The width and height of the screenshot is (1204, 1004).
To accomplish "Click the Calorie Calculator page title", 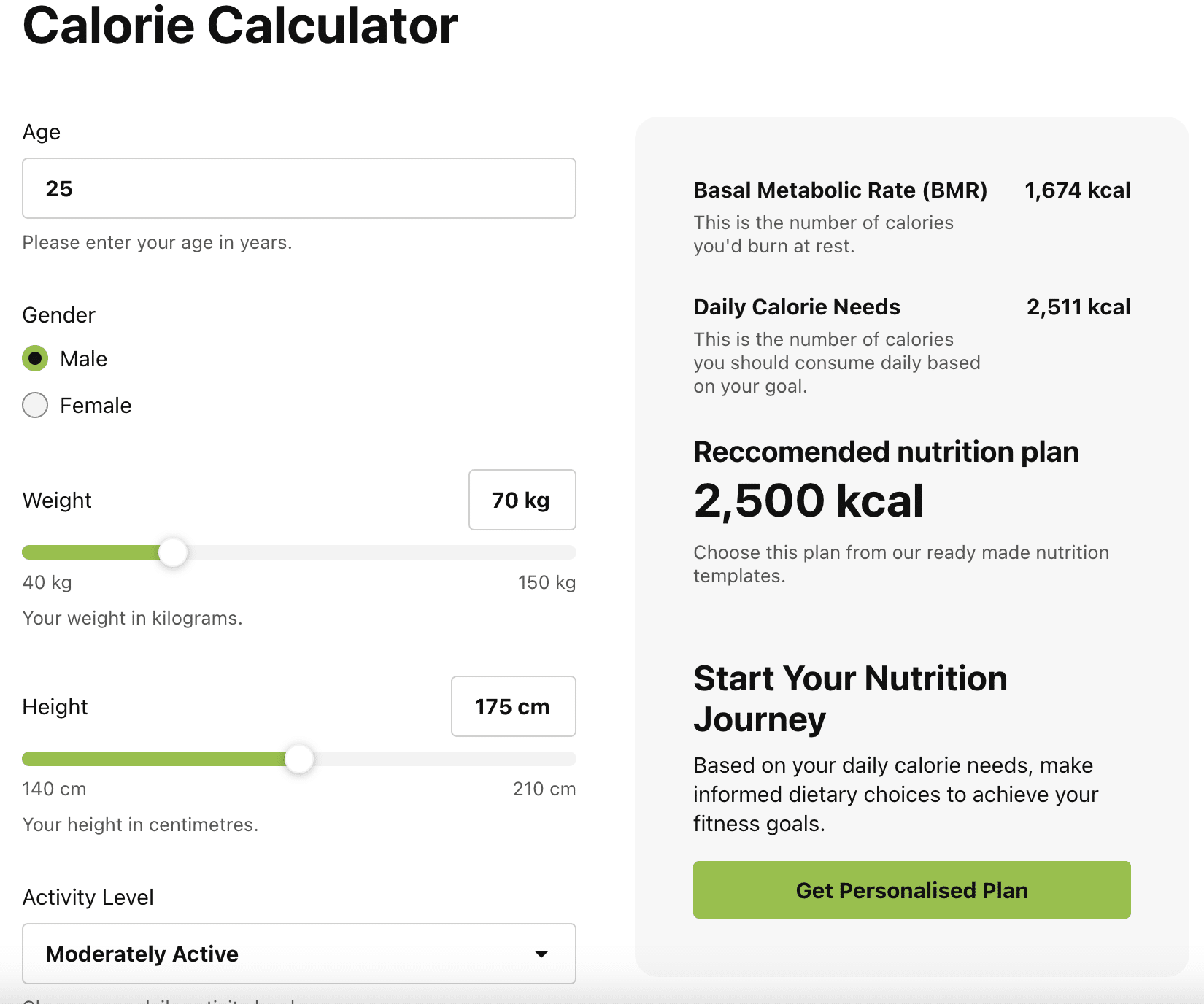I will (x=239, y=26).
